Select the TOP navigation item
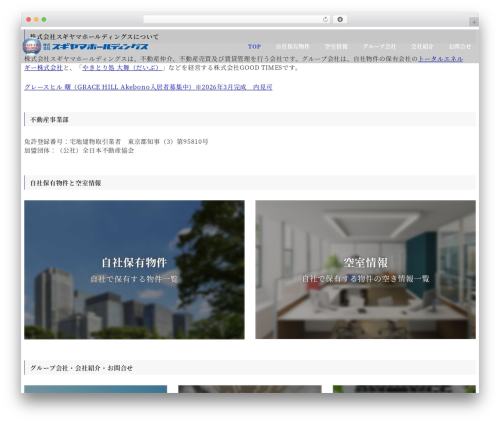 254,47
